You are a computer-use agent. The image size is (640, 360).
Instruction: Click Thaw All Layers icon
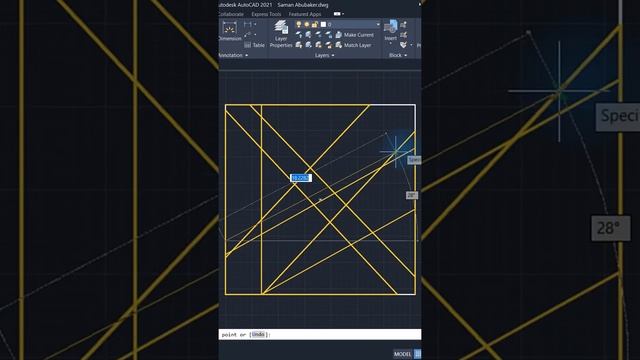pyautogui.click(x=318, y=45)
